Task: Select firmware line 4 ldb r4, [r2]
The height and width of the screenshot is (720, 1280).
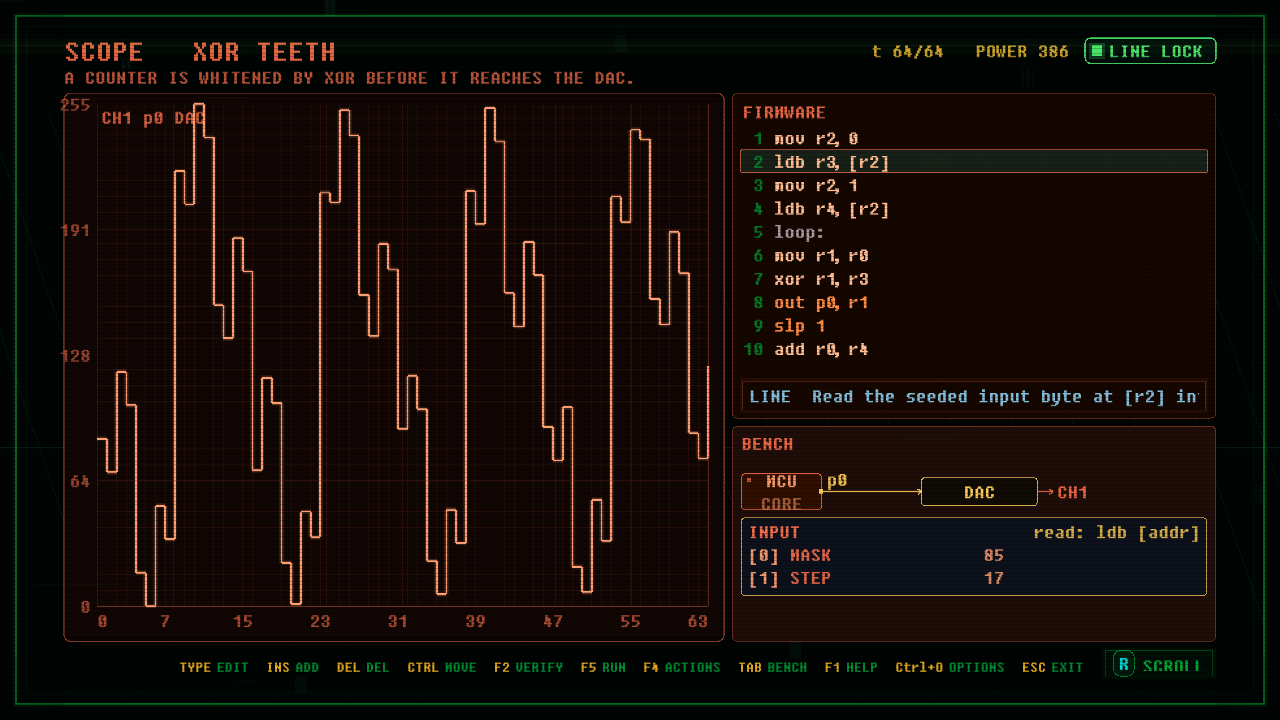Action: coord(973,209)
